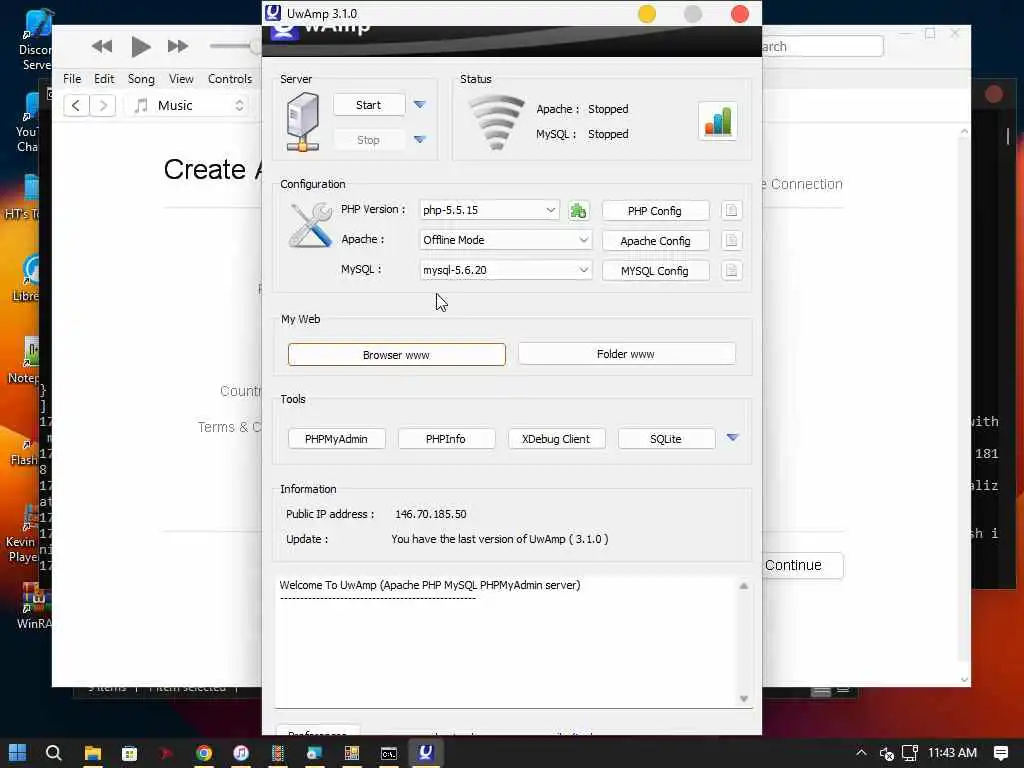Open XDebug Client tool
1024x768 pixels.
pos(556,439)
